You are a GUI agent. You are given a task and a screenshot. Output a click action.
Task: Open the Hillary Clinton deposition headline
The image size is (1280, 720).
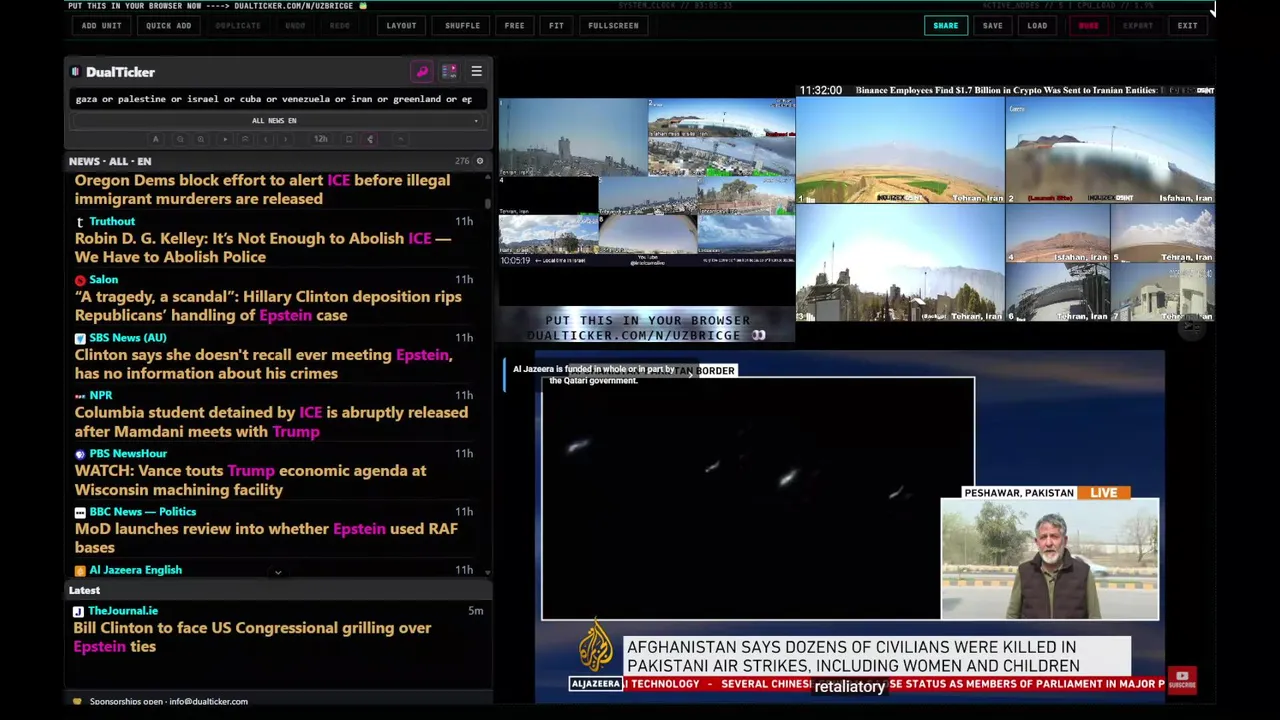click(268, 305)
